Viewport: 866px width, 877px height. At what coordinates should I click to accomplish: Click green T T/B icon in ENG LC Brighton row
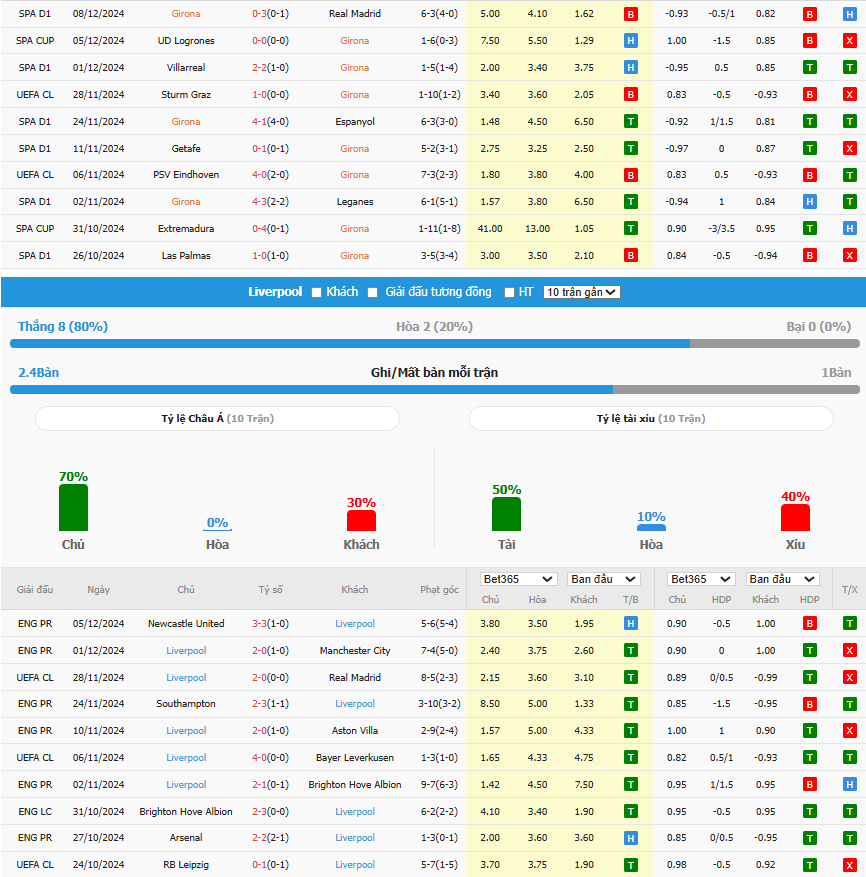pos(630,812)
